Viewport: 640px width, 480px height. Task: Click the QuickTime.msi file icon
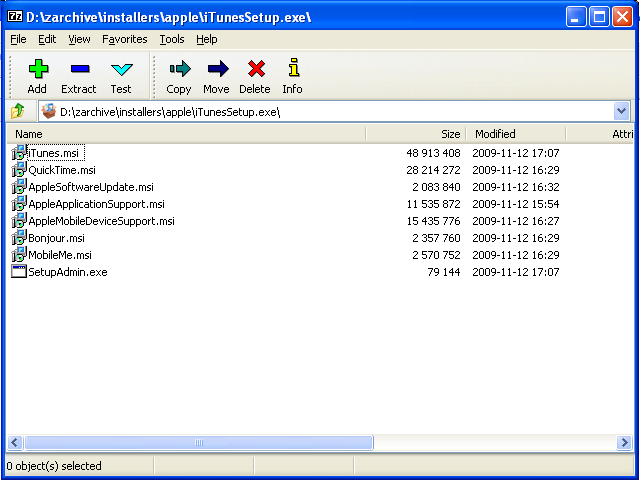point(19,170)
